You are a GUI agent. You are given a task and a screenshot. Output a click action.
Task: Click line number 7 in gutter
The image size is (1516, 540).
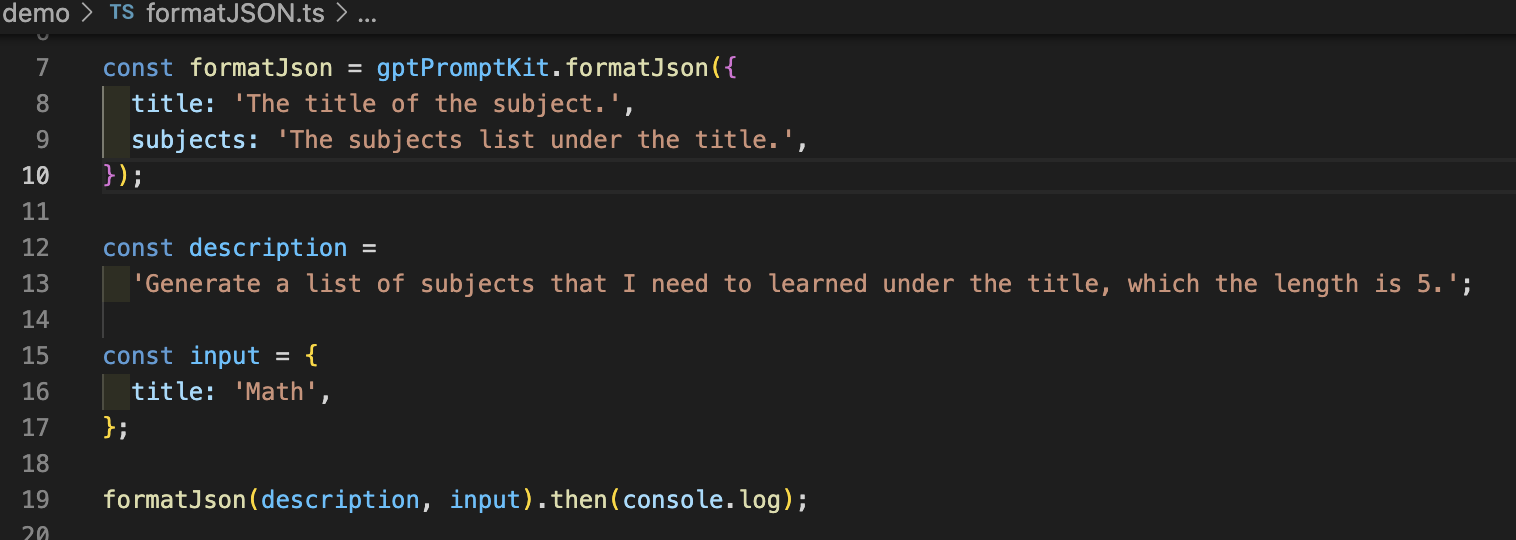click(42, 68)
